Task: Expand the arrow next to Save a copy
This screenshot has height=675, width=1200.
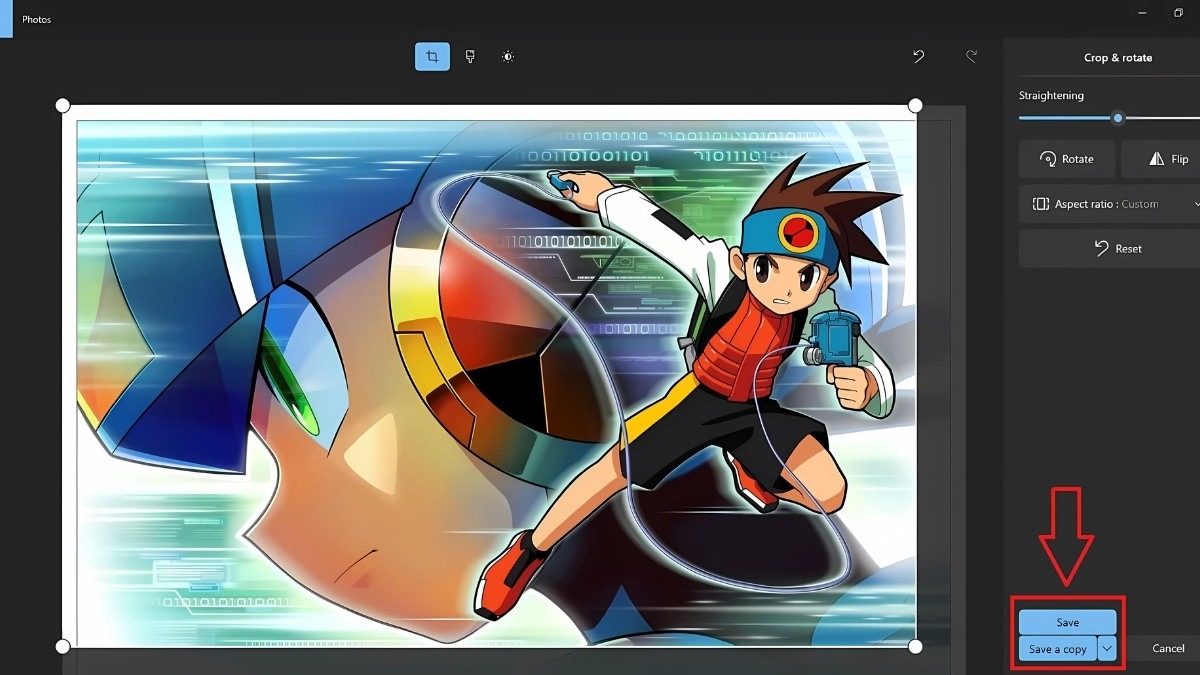Action: [1107, 649]
